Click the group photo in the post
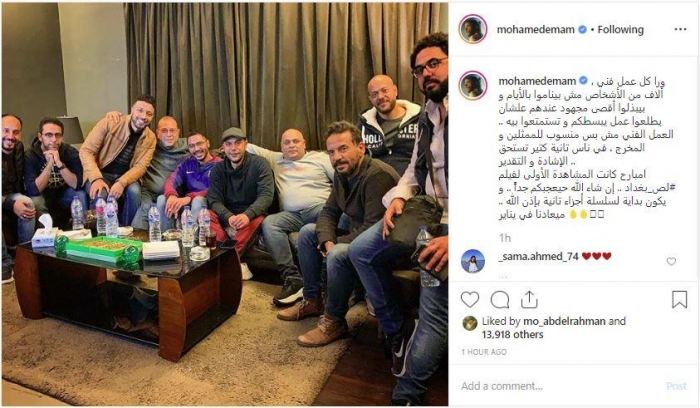The image size is (700, 408). 225,204
